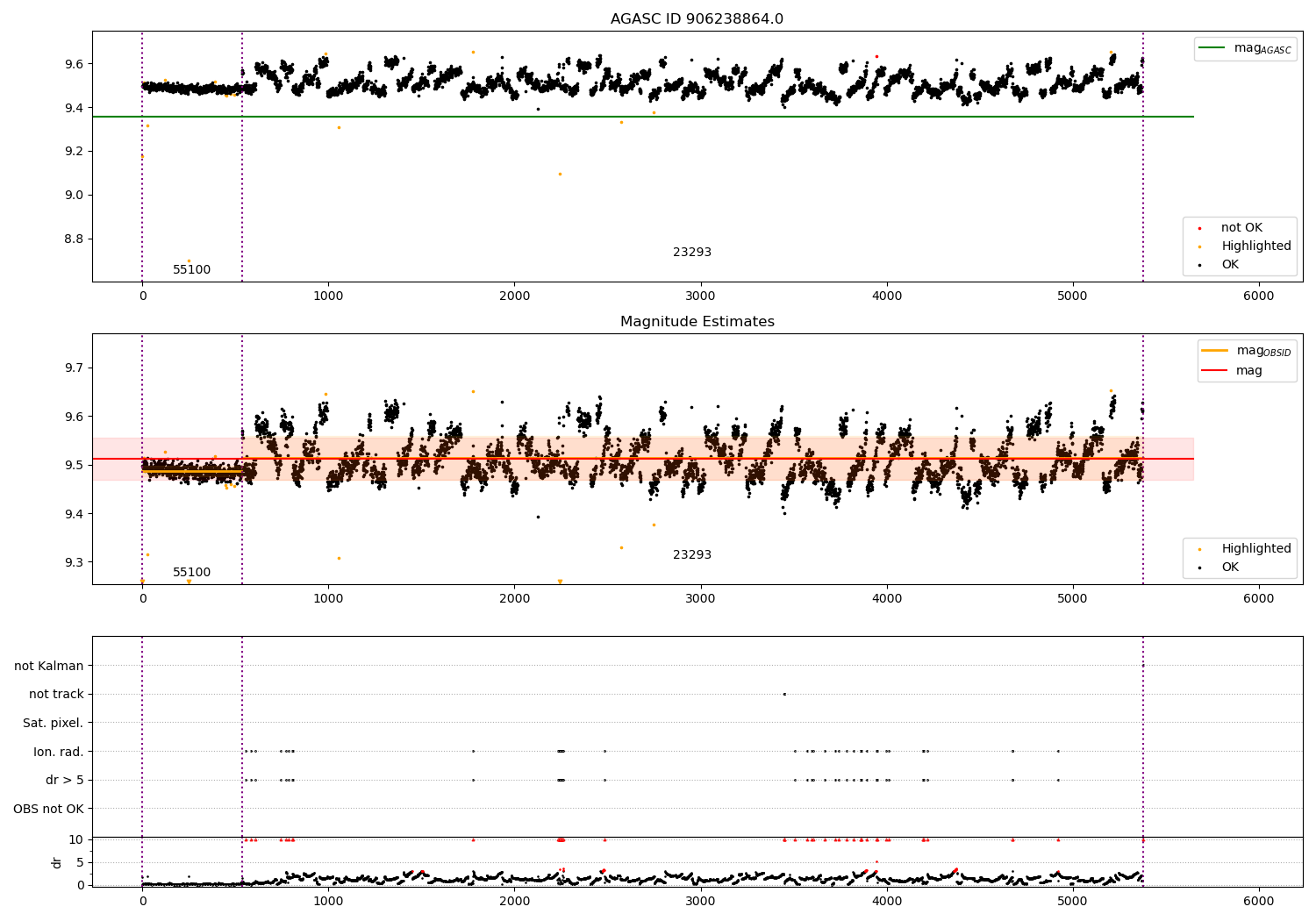Choose "OK" in the Magnitude Estimates legend
1316x921 pixels.
pyautogui.click(x=1230, y=568)
